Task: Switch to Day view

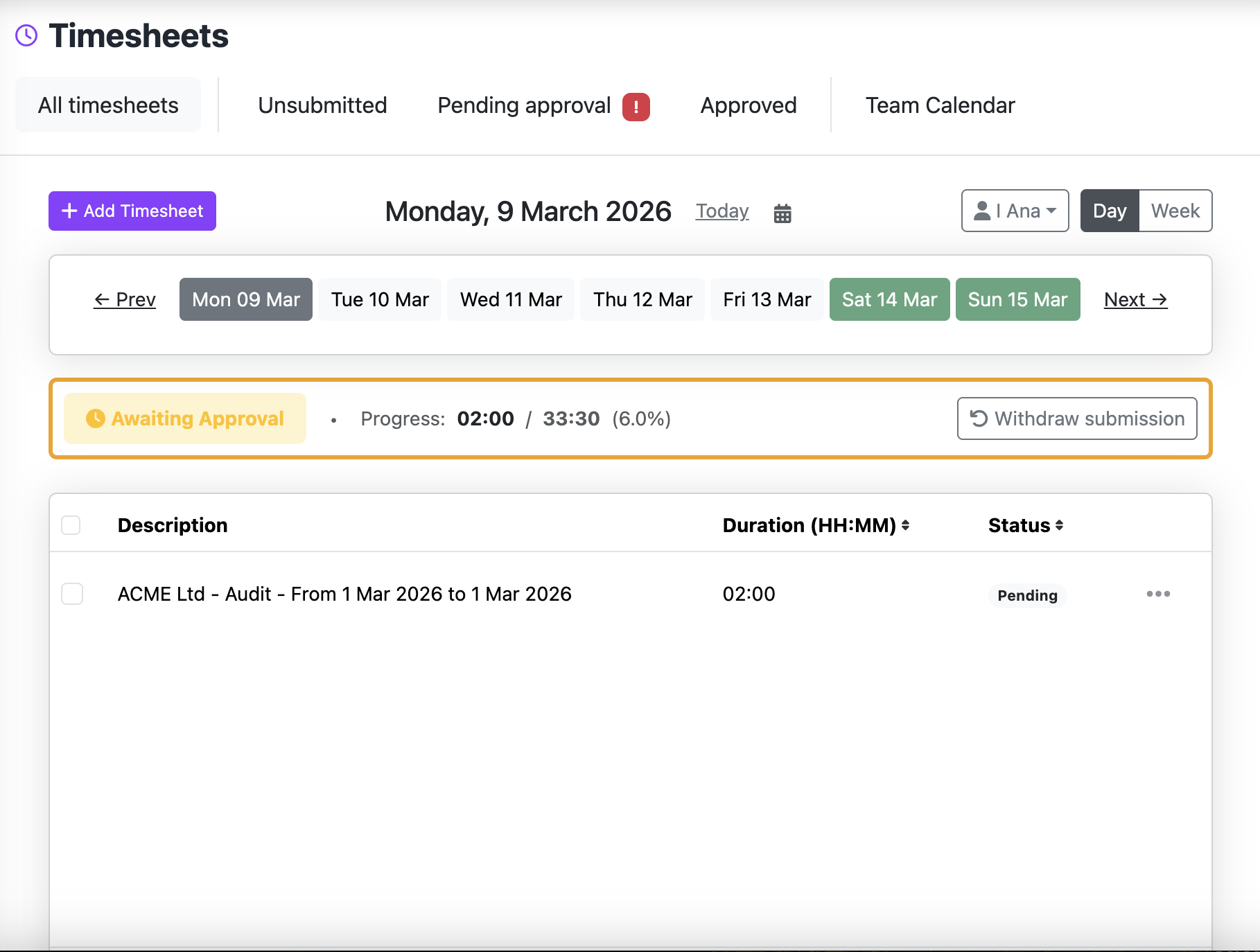Action: coord(1110,211)
